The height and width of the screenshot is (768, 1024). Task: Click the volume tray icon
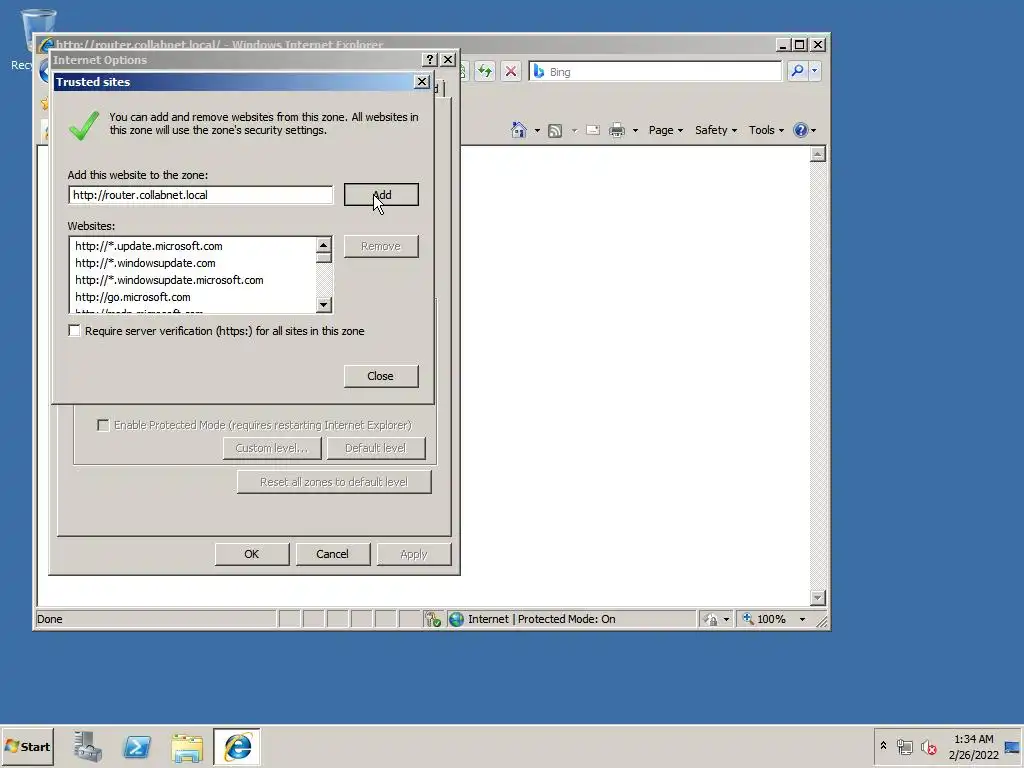pyautogui.click(x=928, y=746)
